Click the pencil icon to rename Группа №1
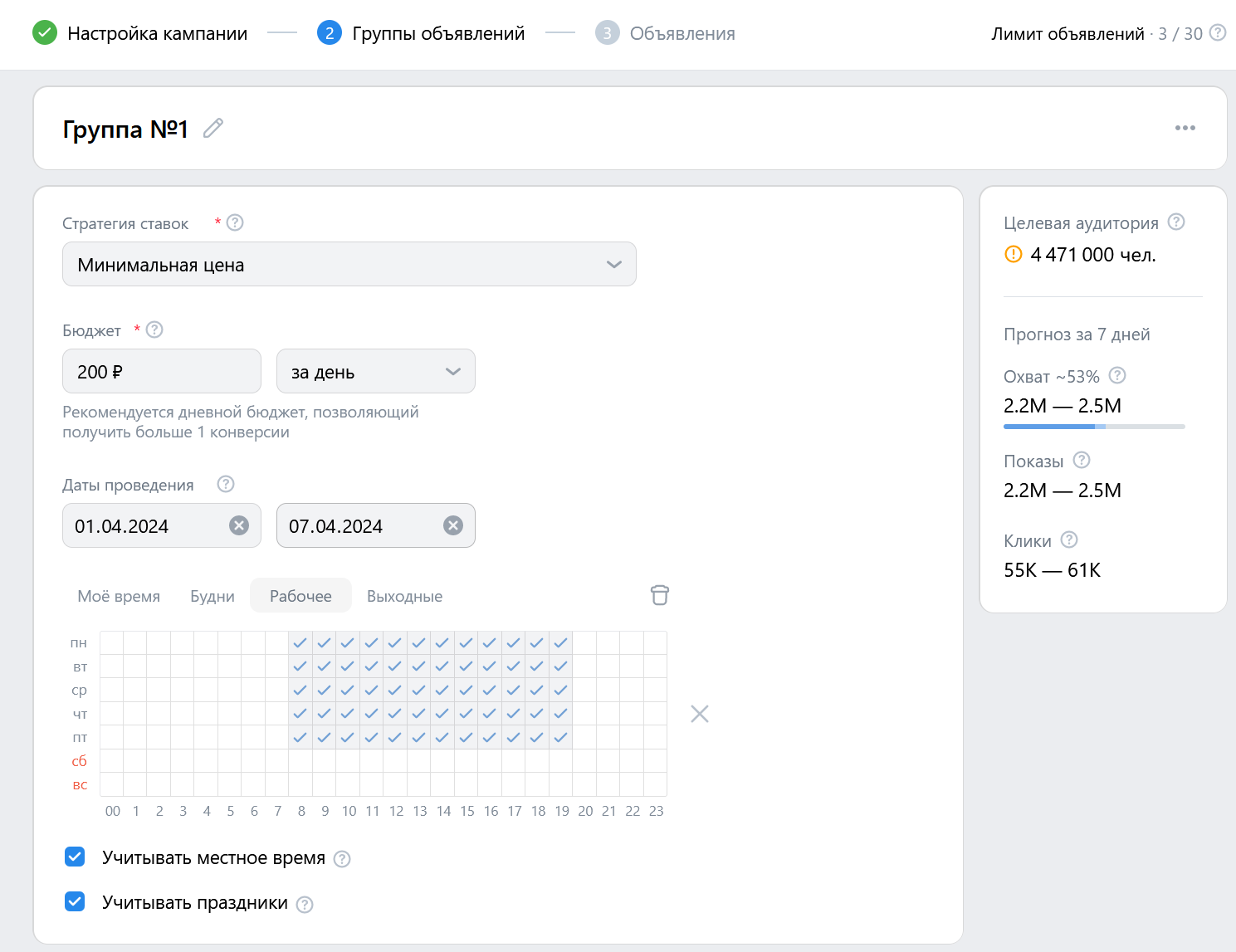This screenshot has width=1236, height=952. (213, 128)
